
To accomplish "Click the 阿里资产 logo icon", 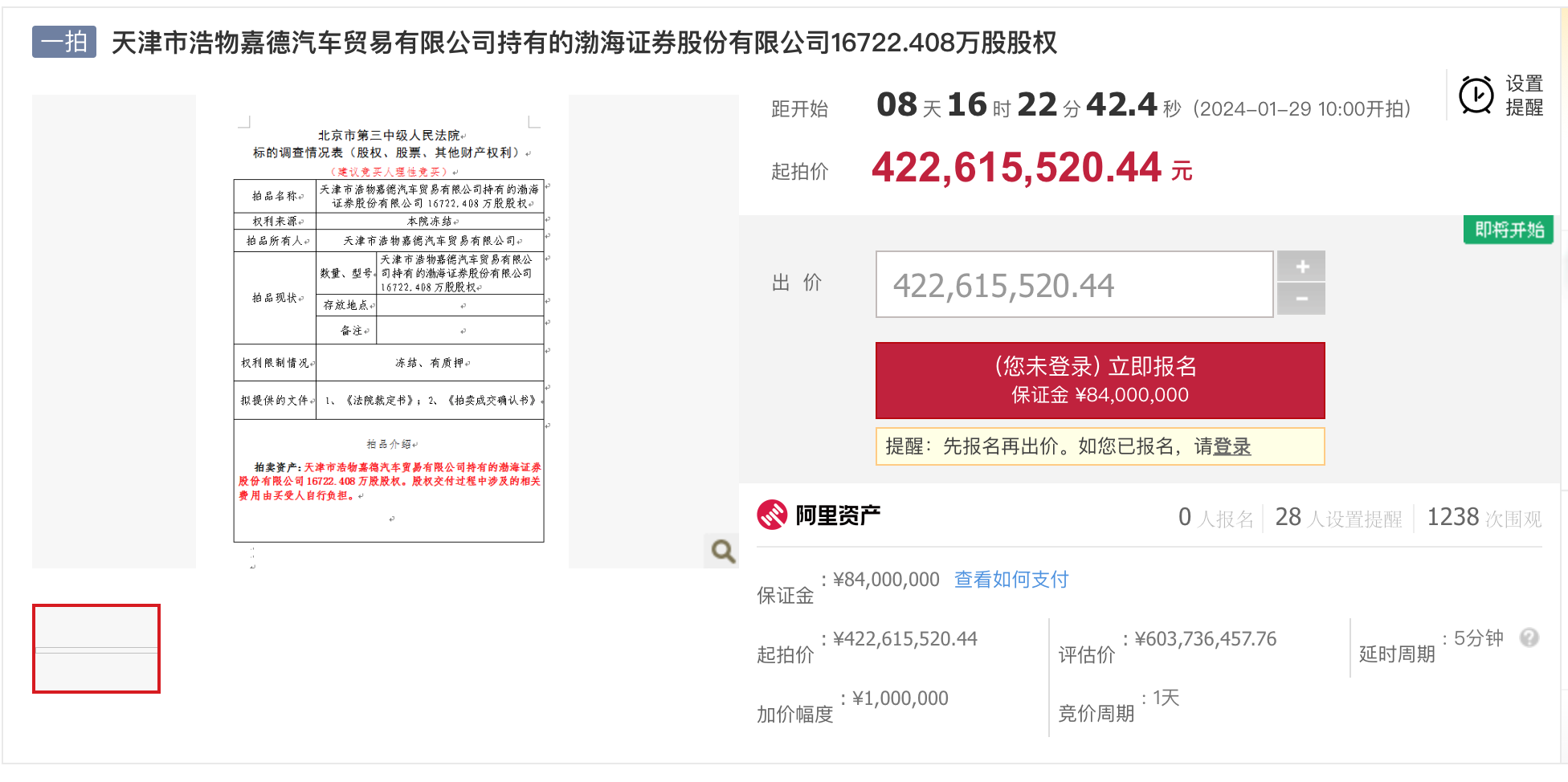I will [x=772, y=515].
